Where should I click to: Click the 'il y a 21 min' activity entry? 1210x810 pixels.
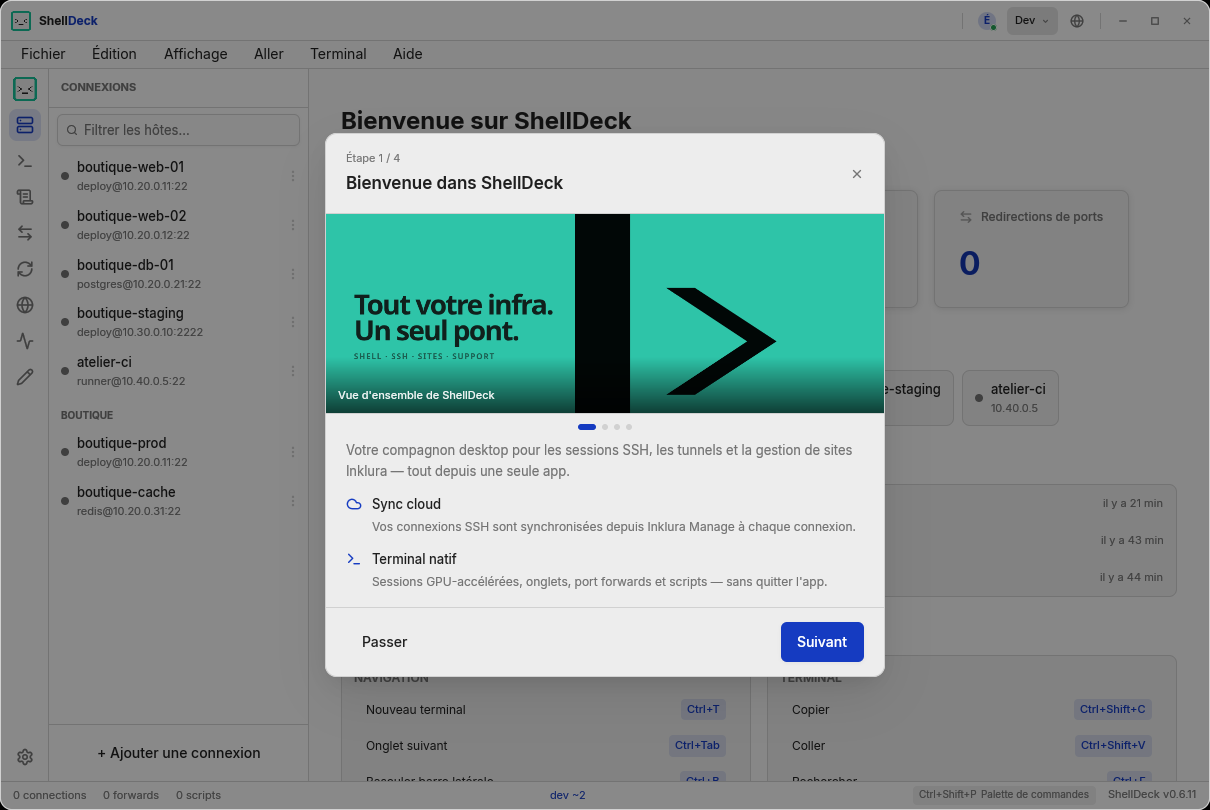(x=1132, y=504)
